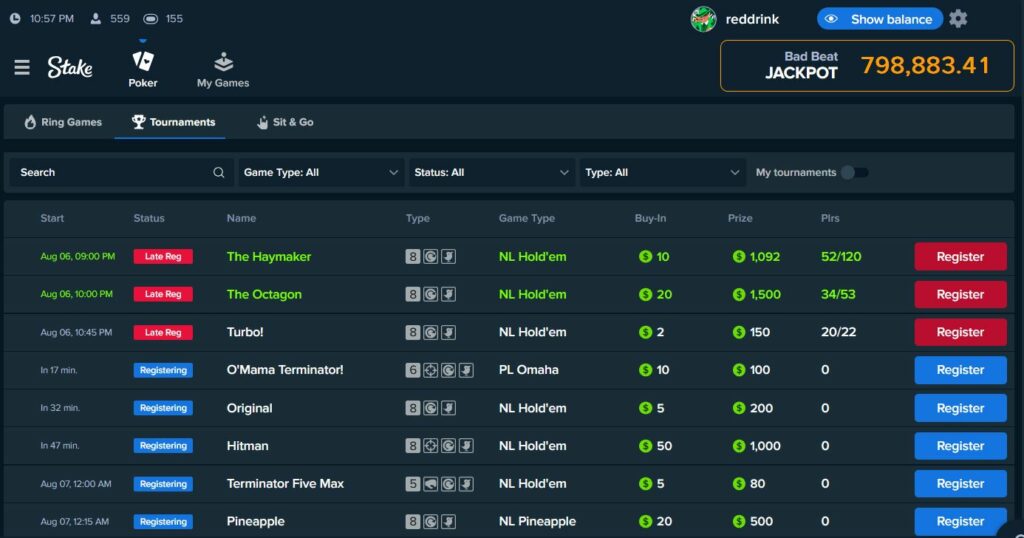Register for The Haymaker tournament
This screenshot has width=1024, height=538.
[x=960, y=257]
